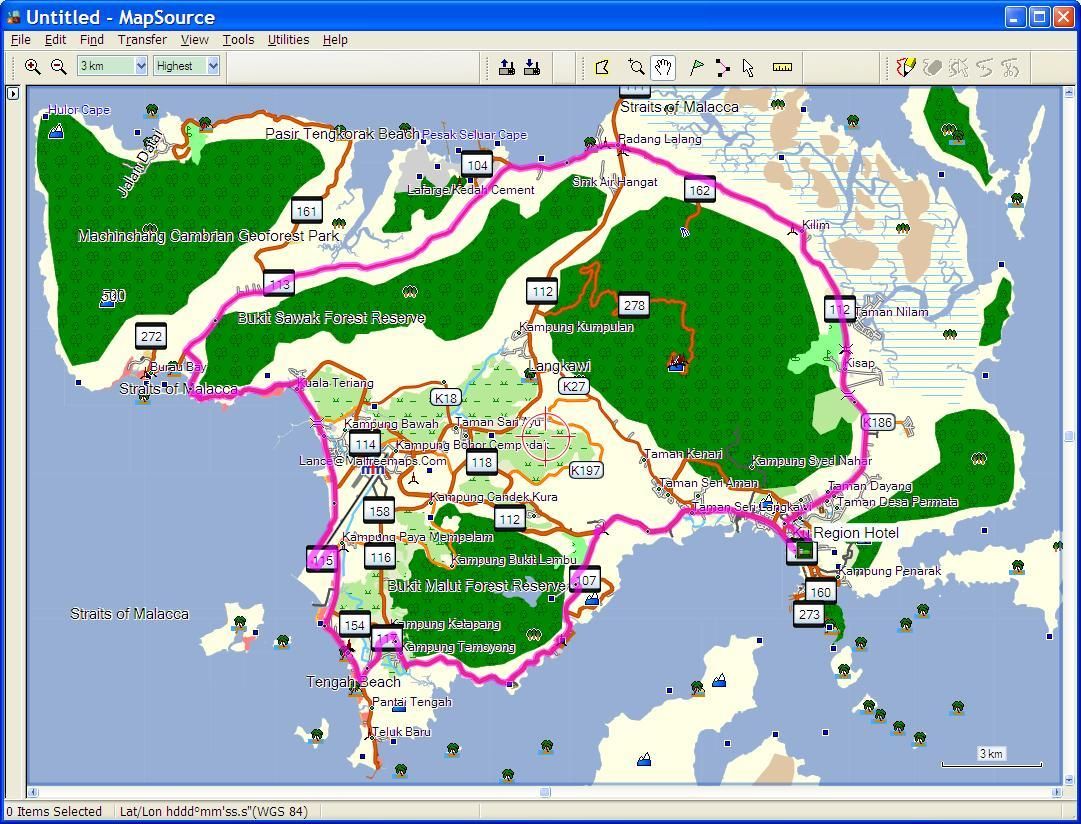Select the Waypoint flag tool
This screenshot has width=1081, height=824.
point(697,67)
